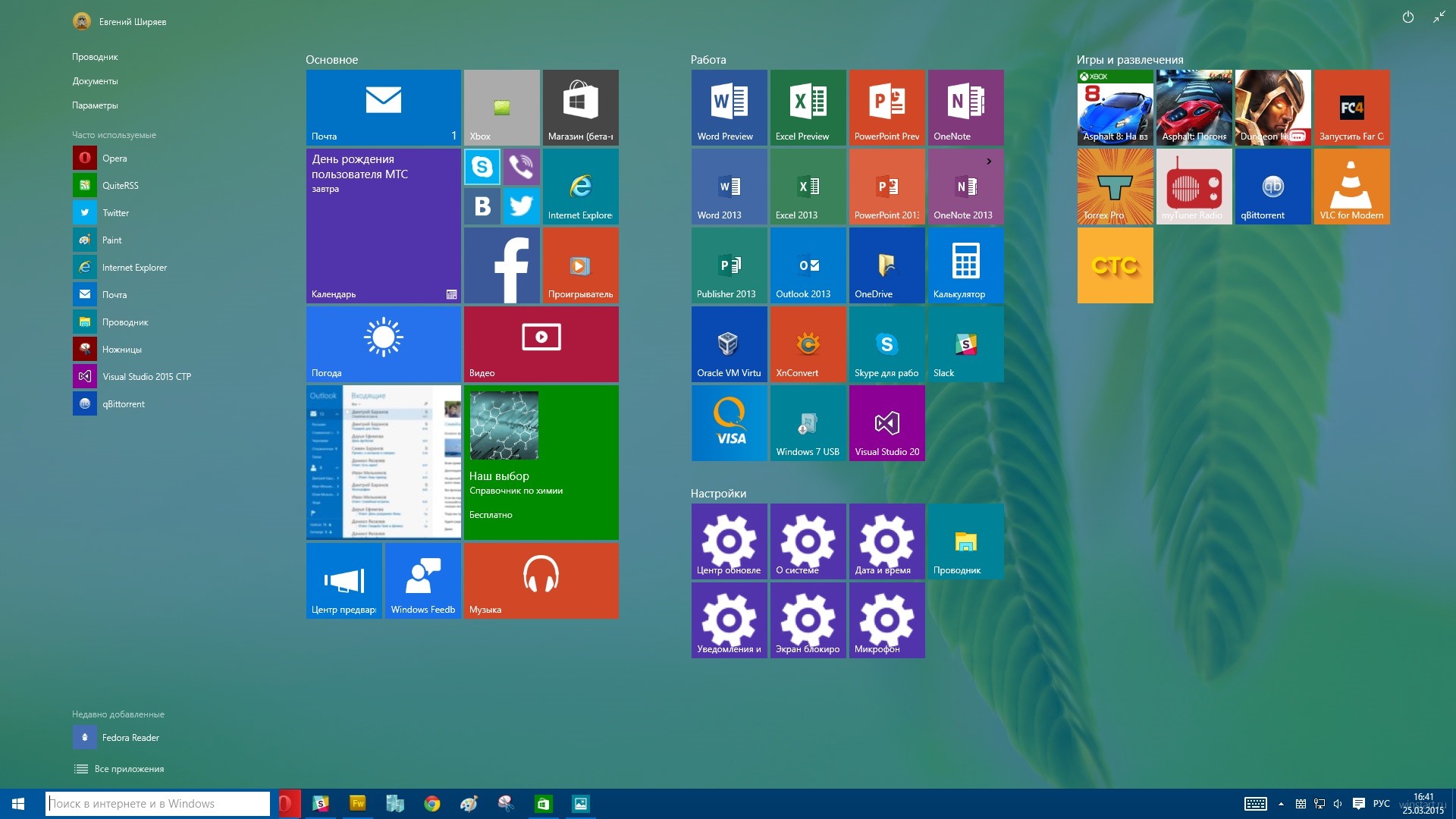Open the Микрофон settings tile
Screen dimensions: 1456x819
(x=886, y=620)
